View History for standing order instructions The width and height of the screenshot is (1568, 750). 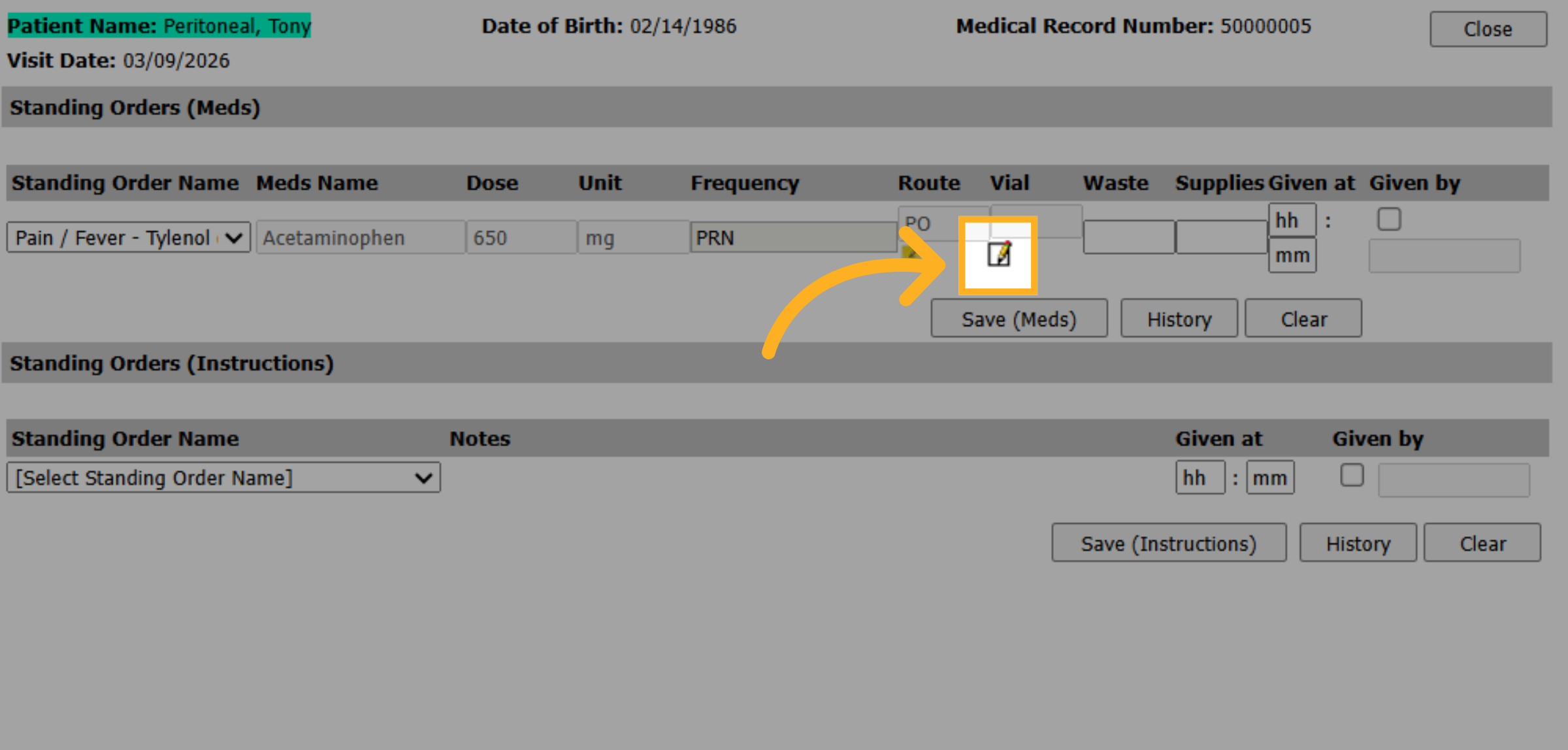(1358, 543)
